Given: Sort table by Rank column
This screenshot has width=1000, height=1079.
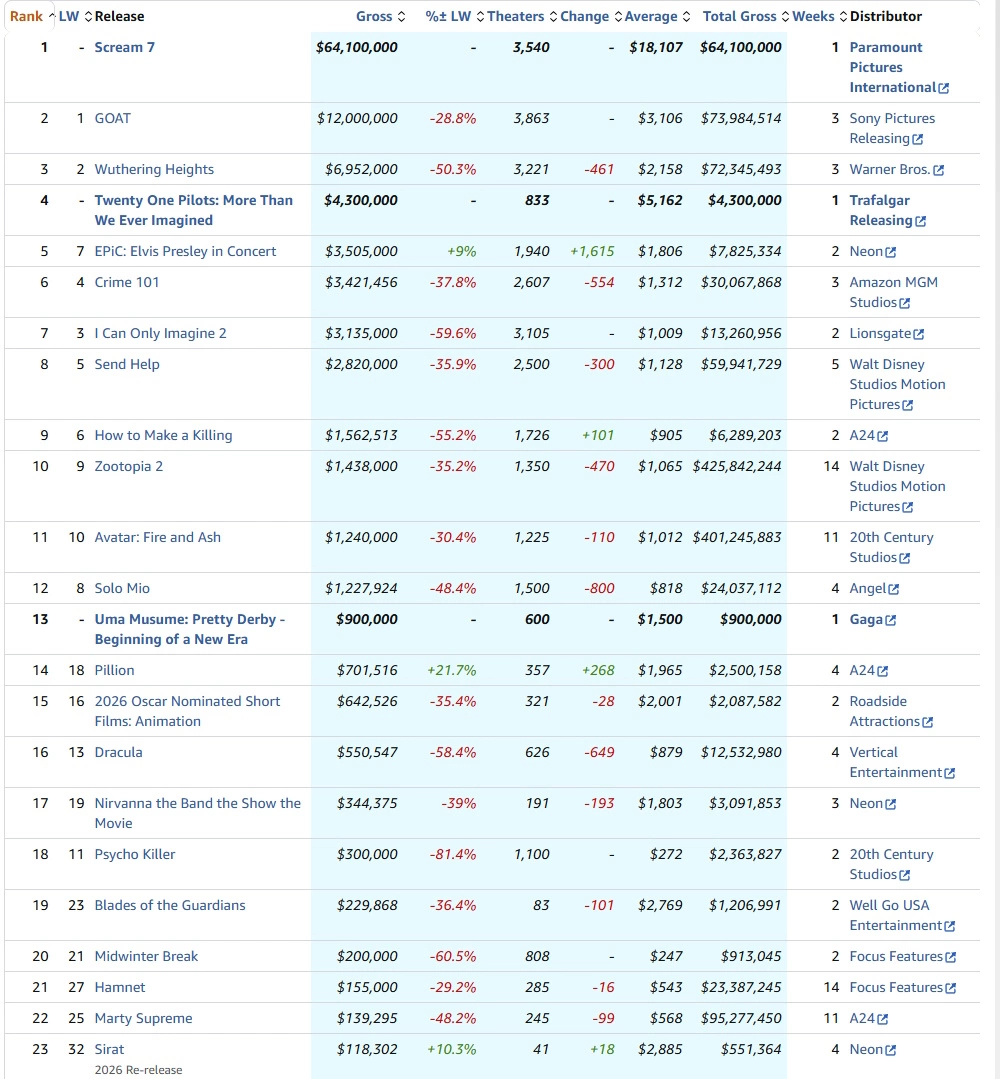Looking at the screenshot, I should [x=32, y=17].
